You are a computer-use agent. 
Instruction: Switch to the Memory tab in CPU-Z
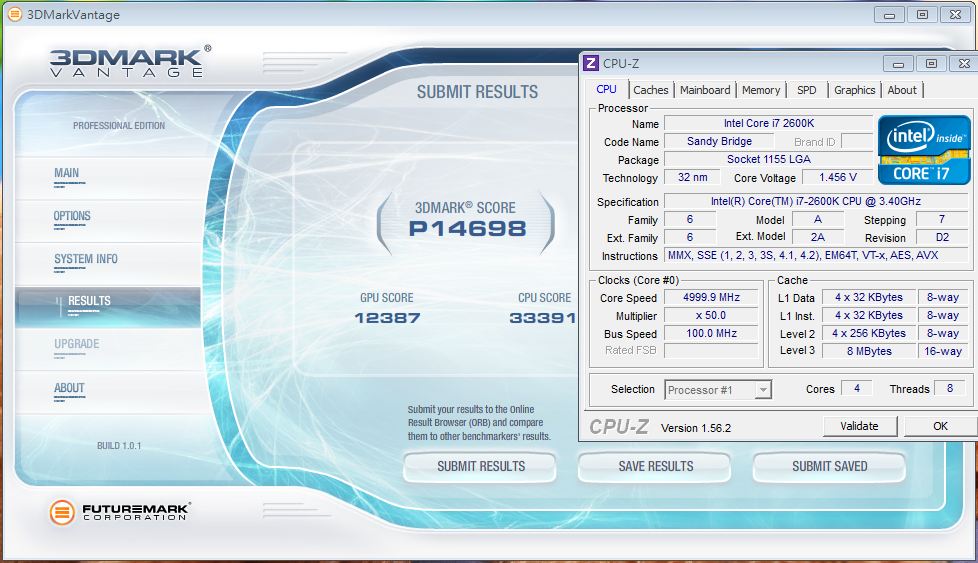pos(761,90)
